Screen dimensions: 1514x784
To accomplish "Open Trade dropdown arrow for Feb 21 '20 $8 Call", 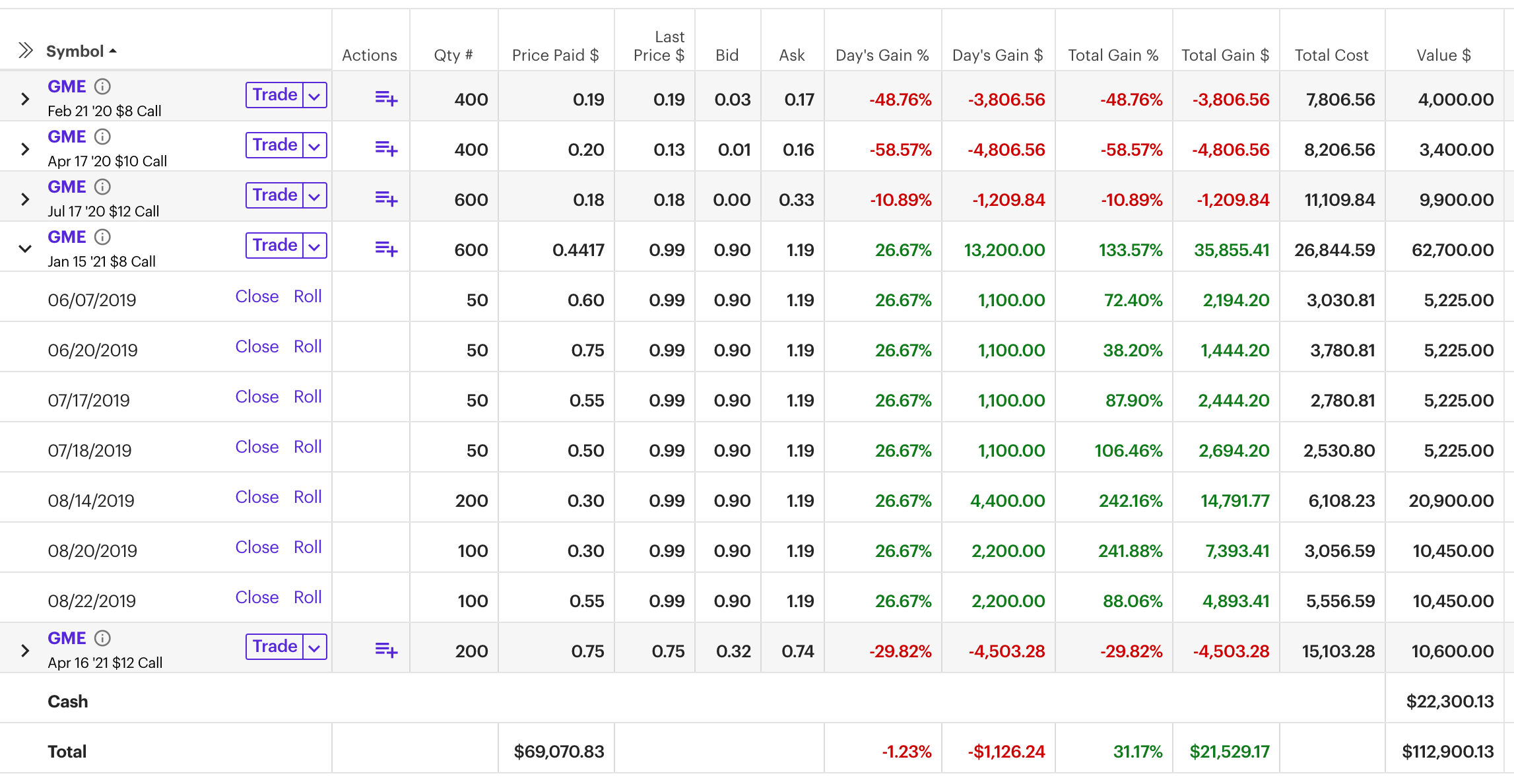I will pyautogui.click(x=315, y=96).
